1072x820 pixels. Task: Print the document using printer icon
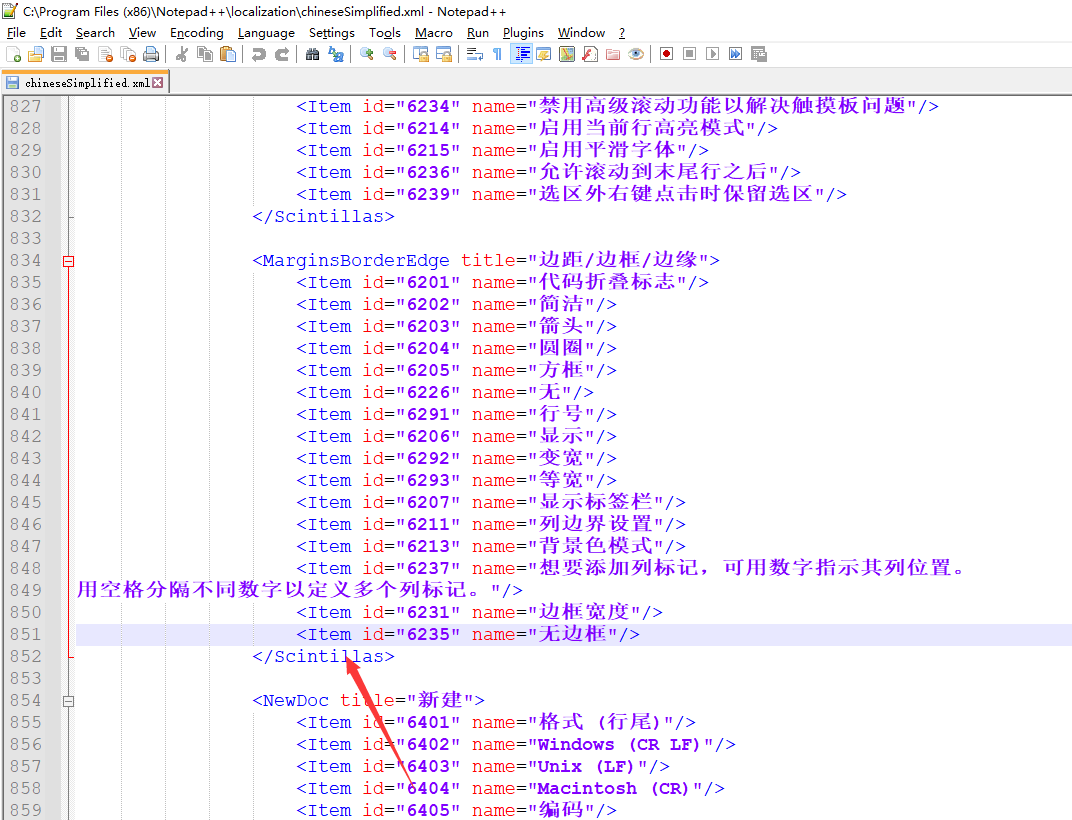(151, 55)
